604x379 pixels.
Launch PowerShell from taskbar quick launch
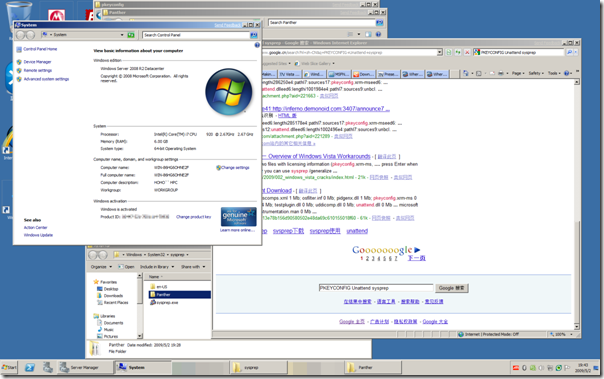[30, 367]
